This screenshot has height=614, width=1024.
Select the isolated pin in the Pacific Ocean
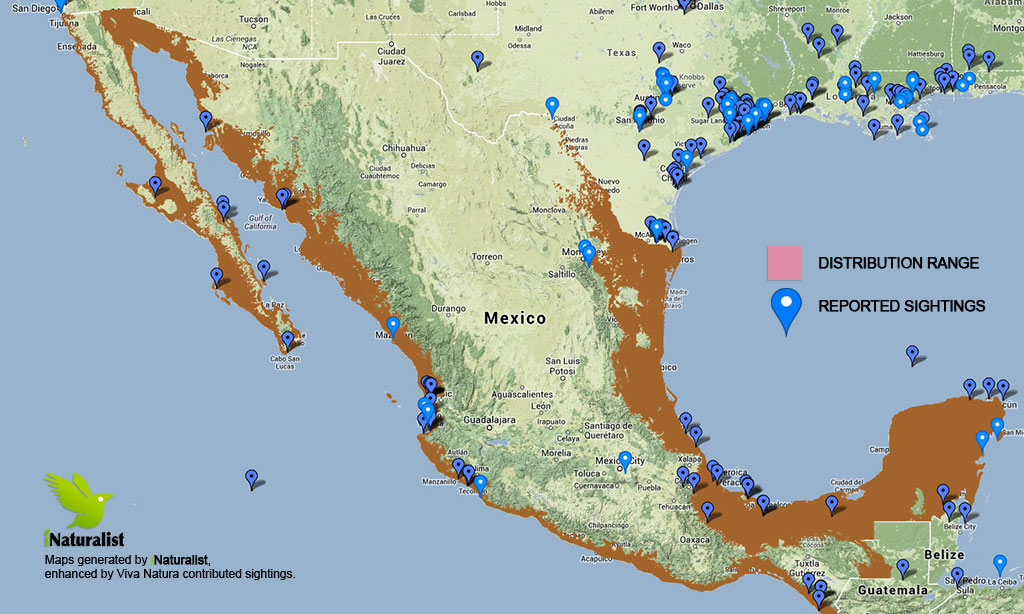tap(252, 478)
